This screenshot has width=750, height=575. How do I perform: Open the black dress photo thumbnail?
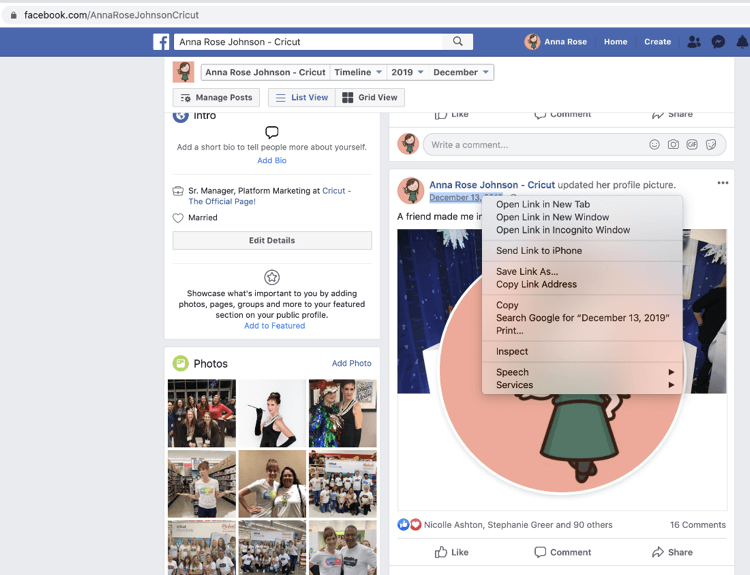(272, 413)
